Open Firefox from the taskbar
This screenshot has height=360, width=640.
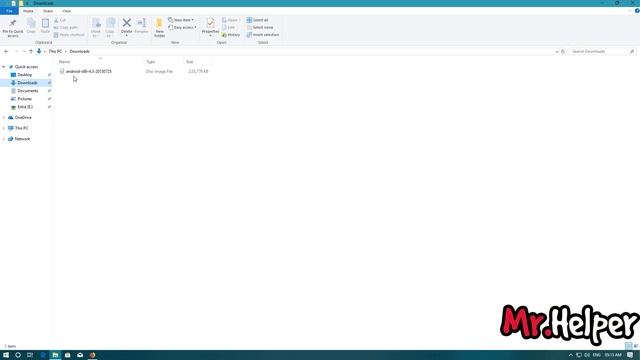[93, 355]
